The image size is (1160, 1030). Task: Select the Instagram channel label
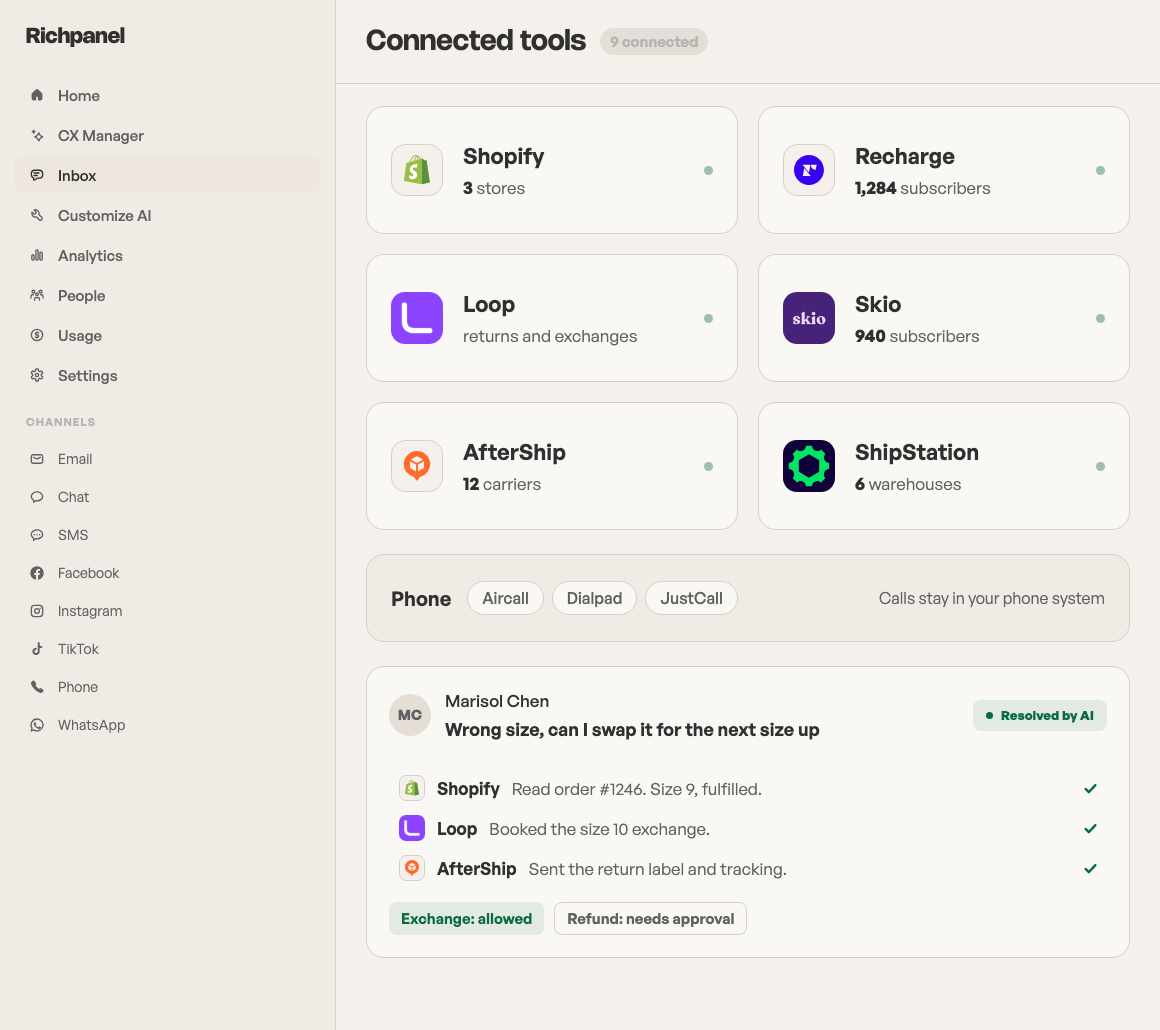(x=90, y=611)
